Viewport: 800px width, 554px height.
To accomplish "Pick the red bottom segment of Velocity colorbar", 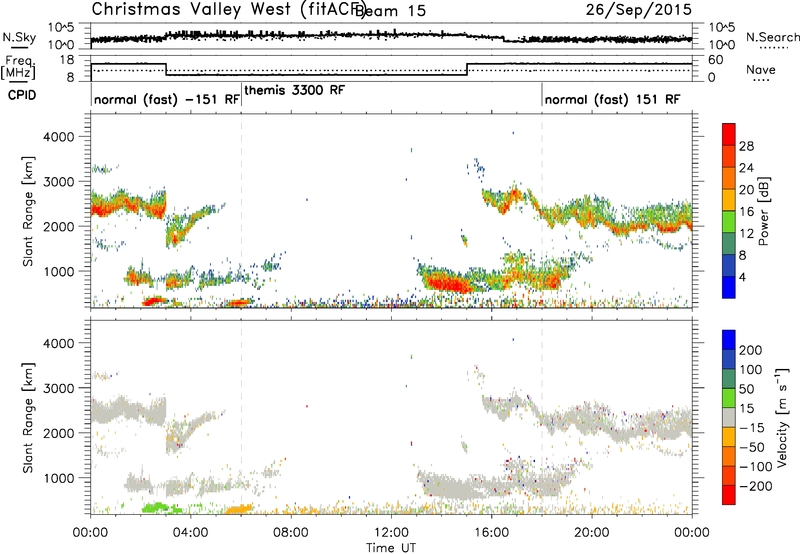I will 729,495.
